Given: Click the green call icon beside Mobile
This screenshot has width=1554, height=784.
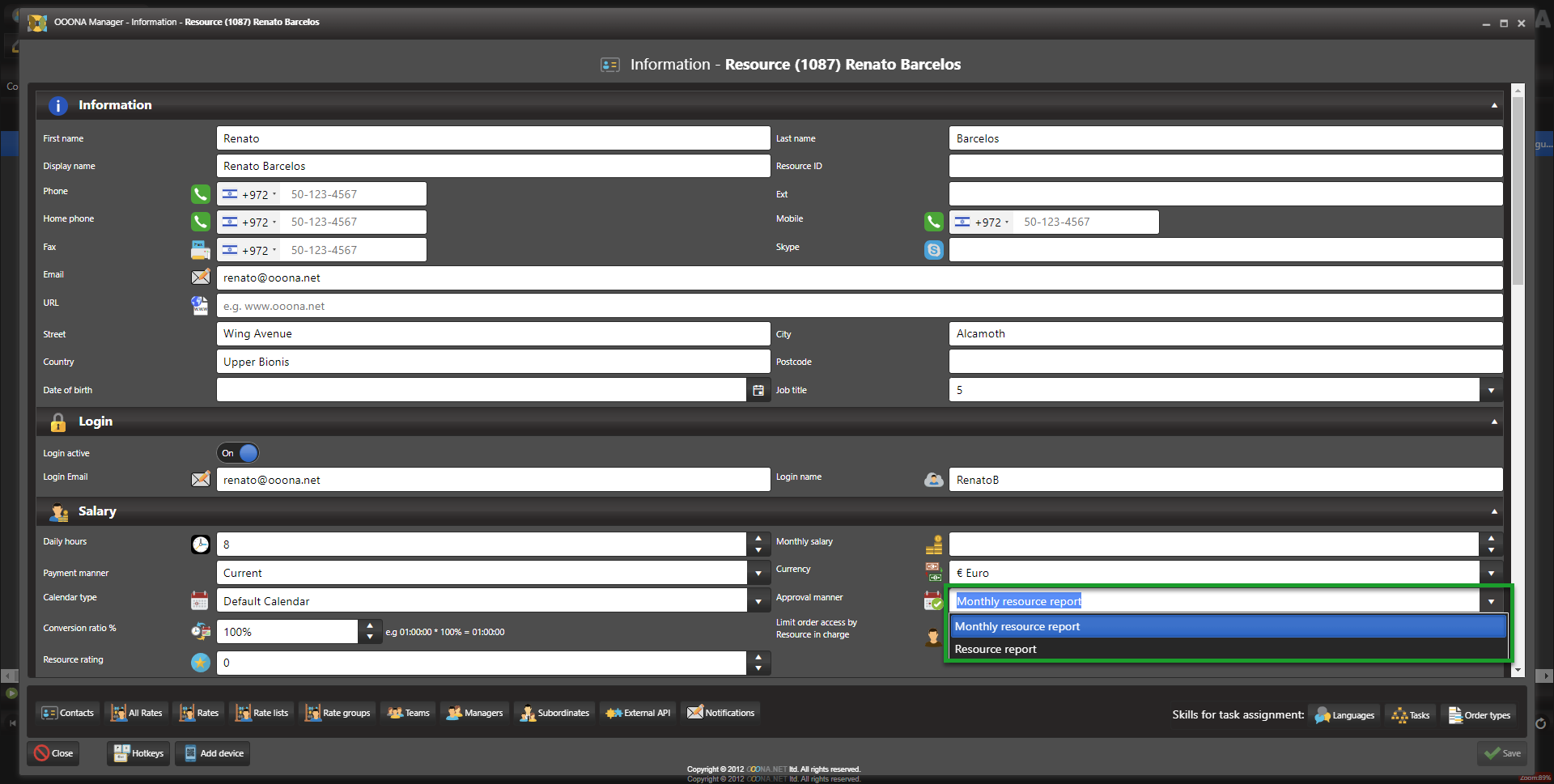Looking at the screenshot, I should click(x=933, y=222).
